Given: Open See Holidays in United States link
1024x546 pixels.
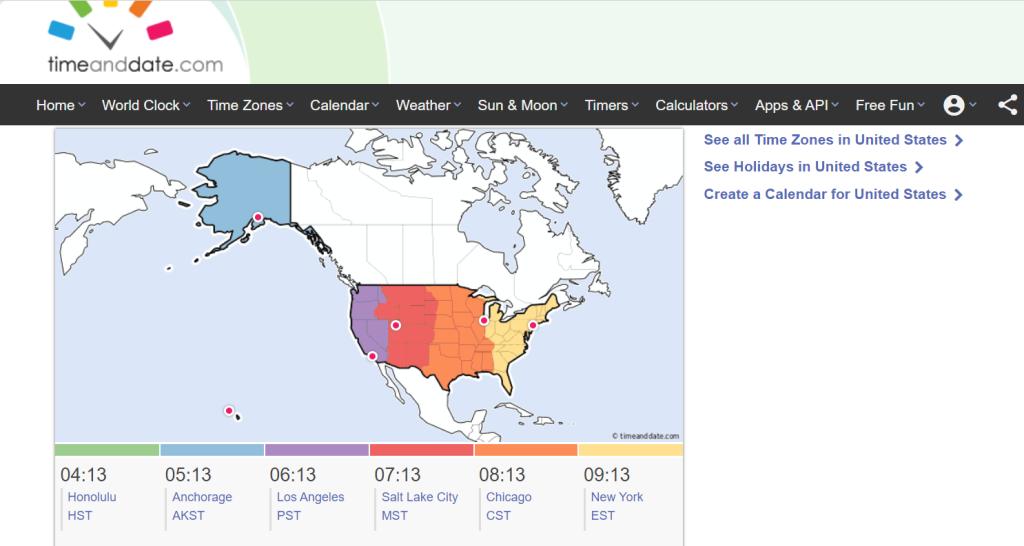Looking at the screenshot, I should pos(813,167).
